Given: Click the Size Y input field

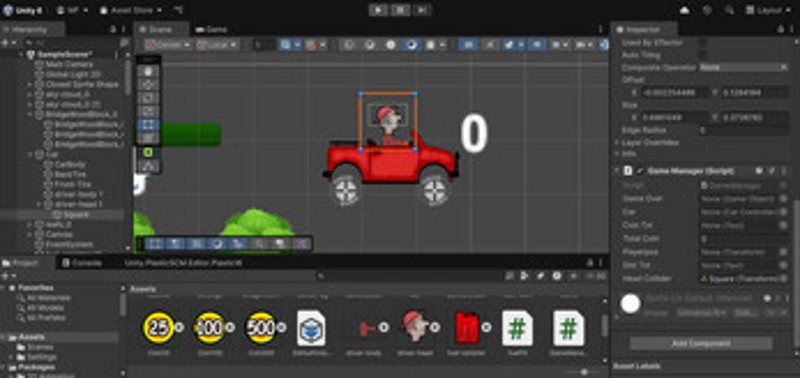Looking at the screenshot, I should point(756,118).
